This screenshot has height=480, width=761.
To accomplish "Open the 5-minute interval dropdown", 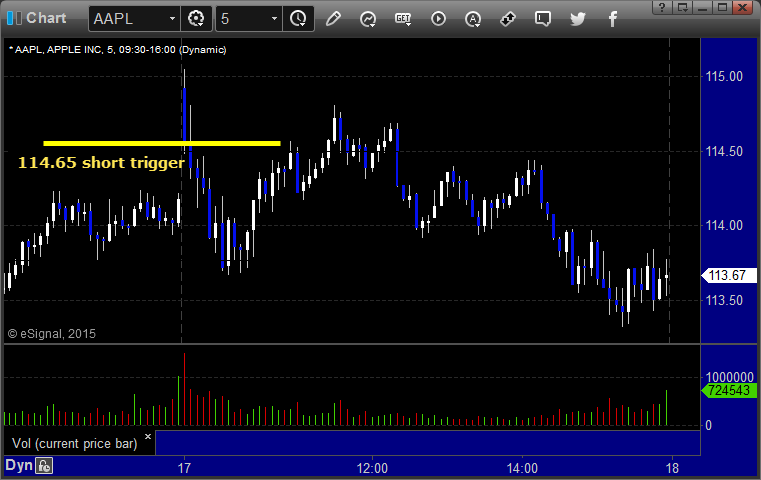I will pos(274,18).
